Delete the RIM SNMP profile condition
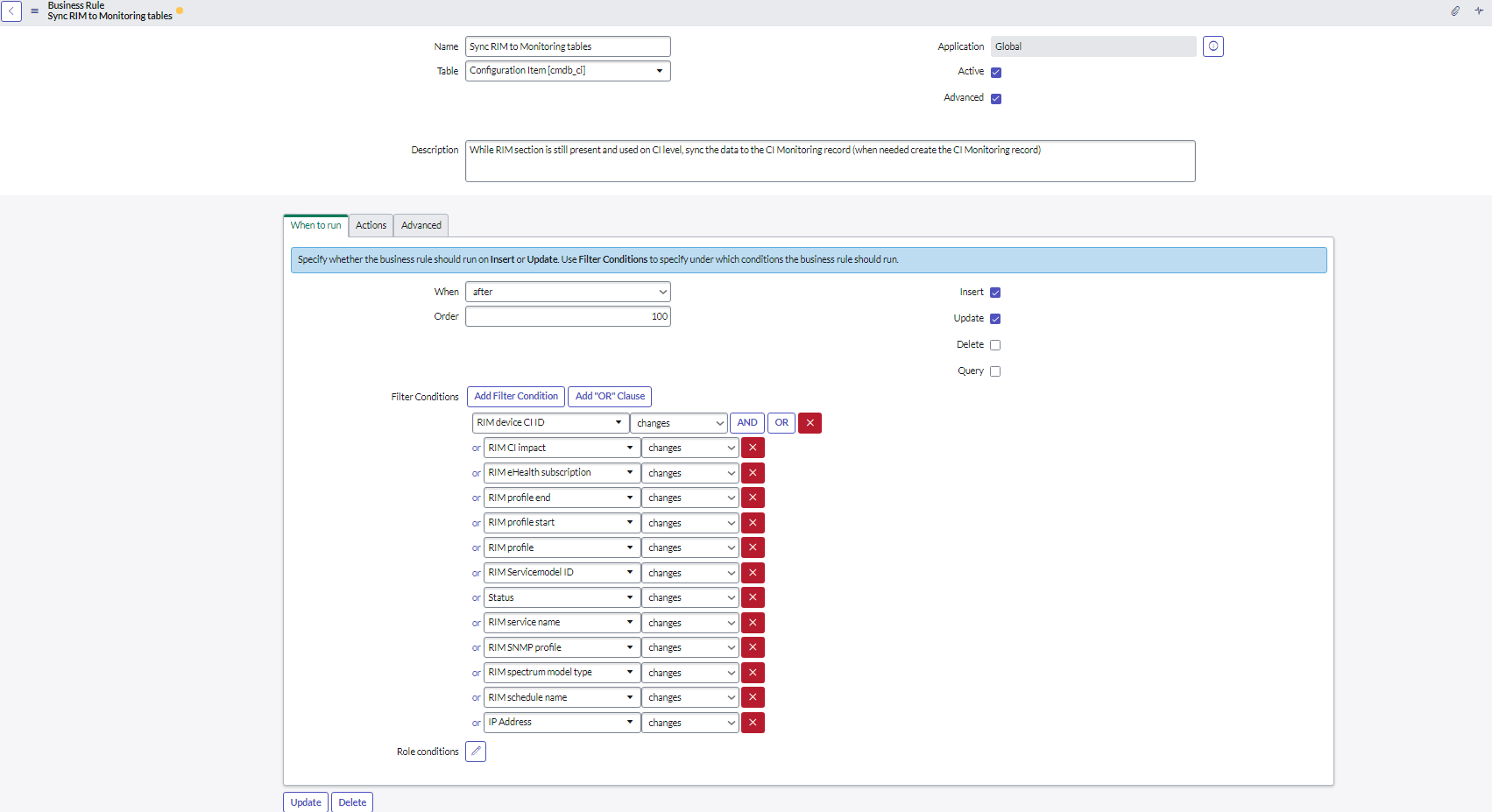The height and width of the screenshot is (812, 1492). [753, 647]
